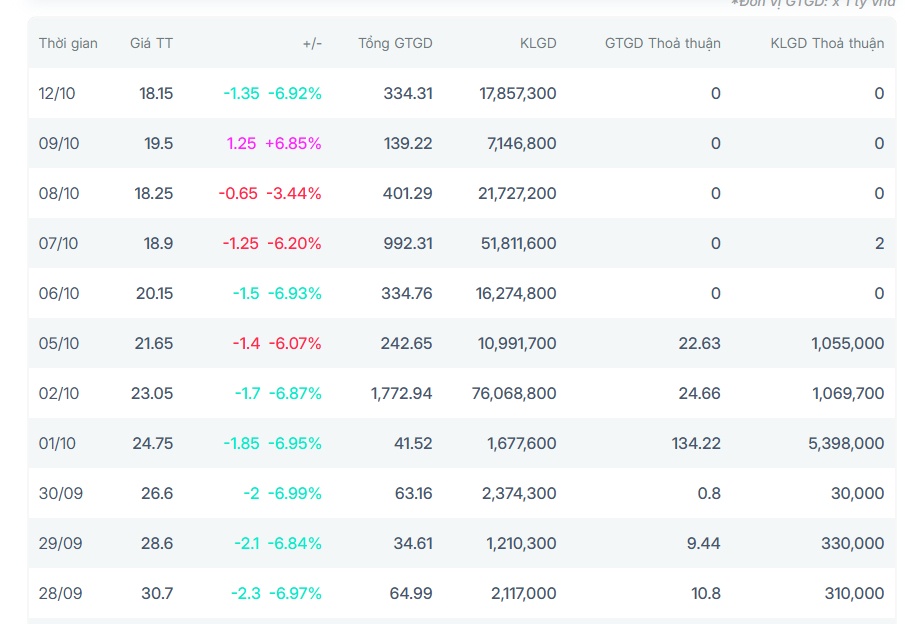Click the percent change "-6.92%"
The image size is (905, 624).
295,94
